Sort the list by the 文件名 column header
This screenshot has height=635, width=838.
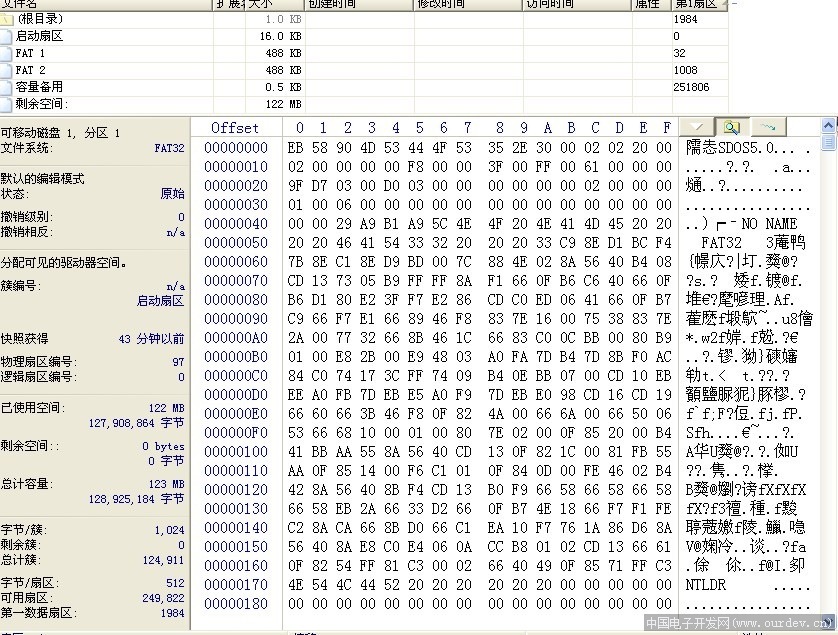pyautogui.click(x=100, y=4)
